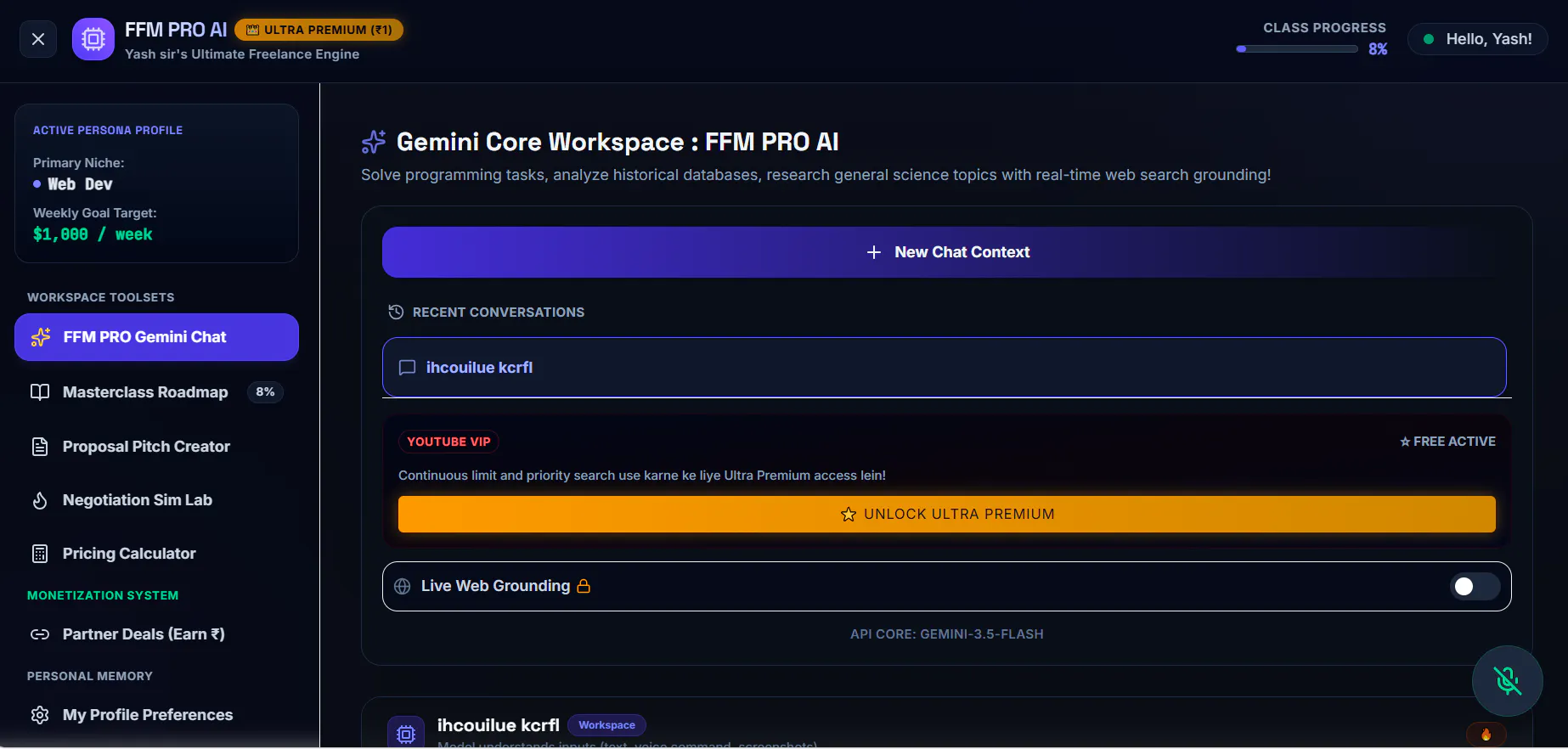Go to Proposal Pitch Creator
This screenshot has height=749, width=1568.
tap(156, 447)
